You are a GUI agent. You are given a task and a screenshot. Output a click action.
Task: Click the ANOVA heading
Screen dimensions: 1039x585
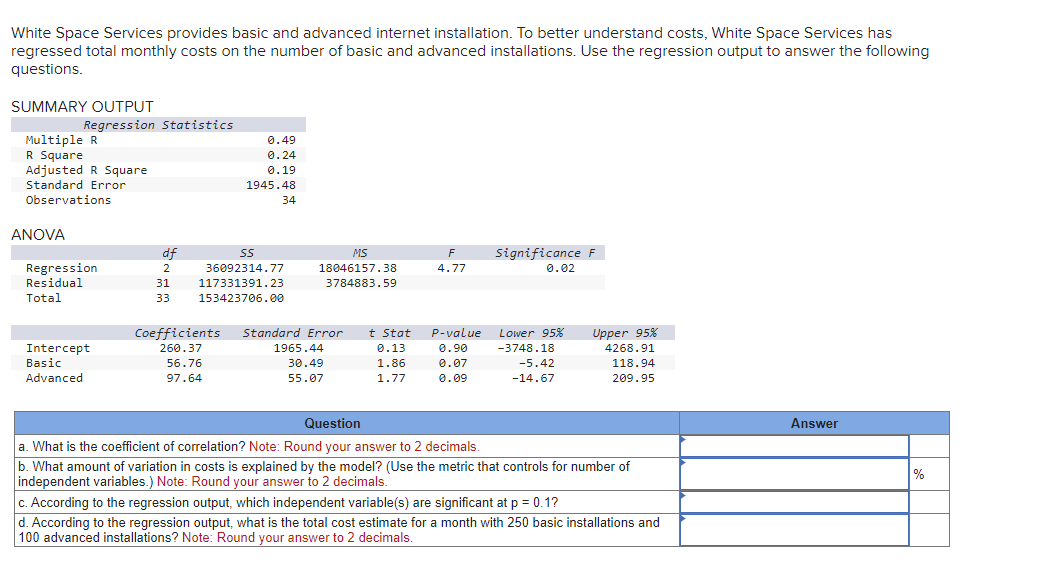38,235
